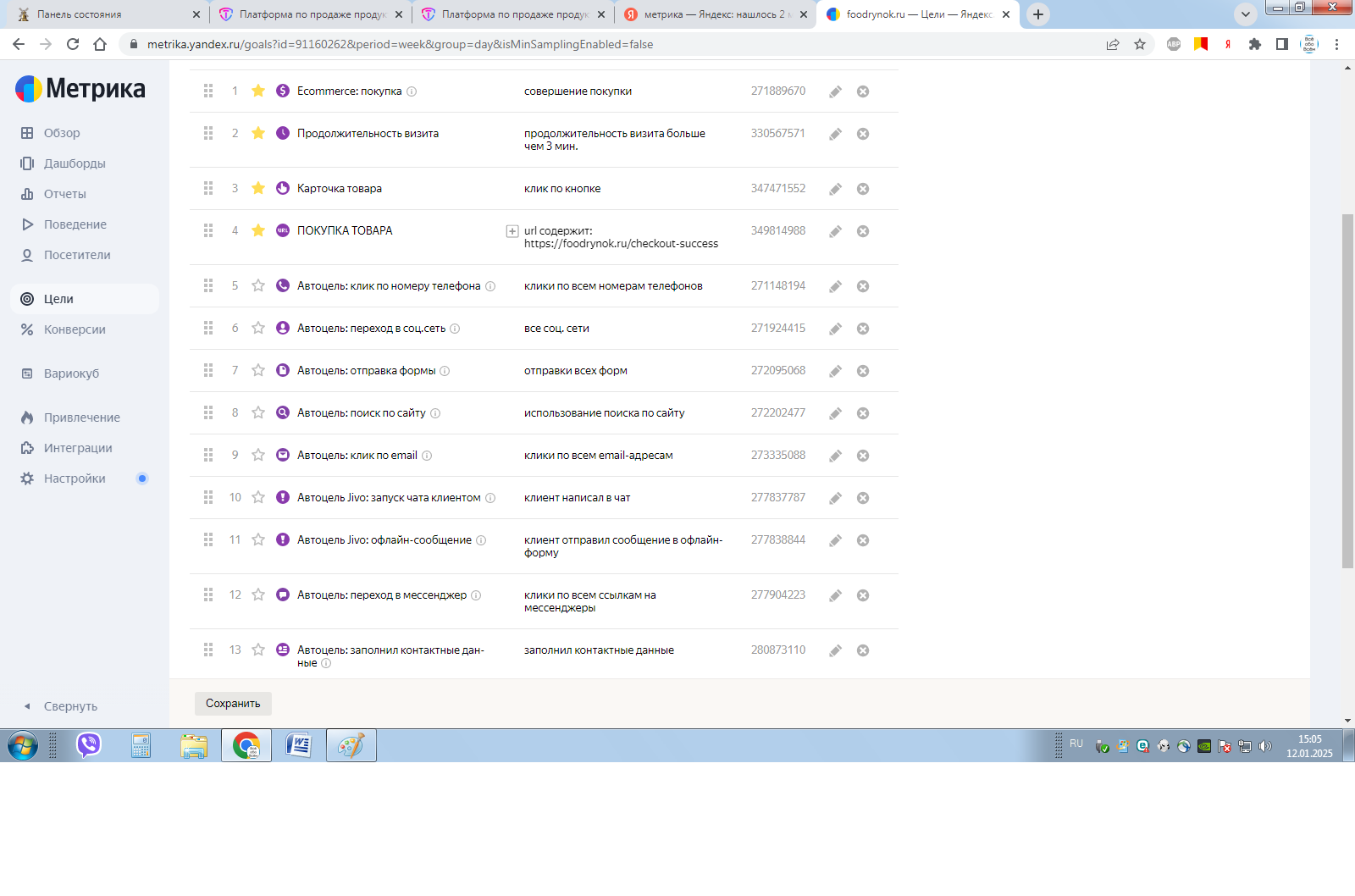Open Paint from the taskbar
This screenshot has height=896, width=1355.
coord(351,746)
